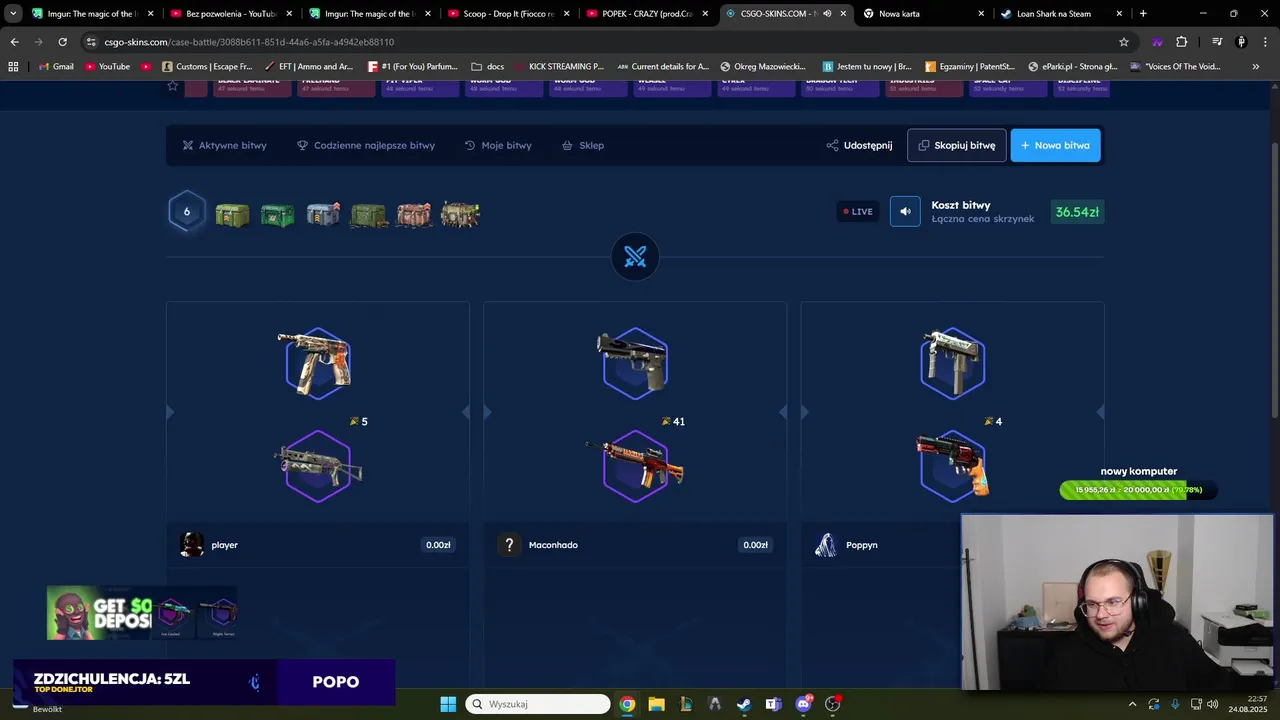Bookmark this page with star icon
The width and height of the screenshot is (1280, 720).
(1124, 42)
